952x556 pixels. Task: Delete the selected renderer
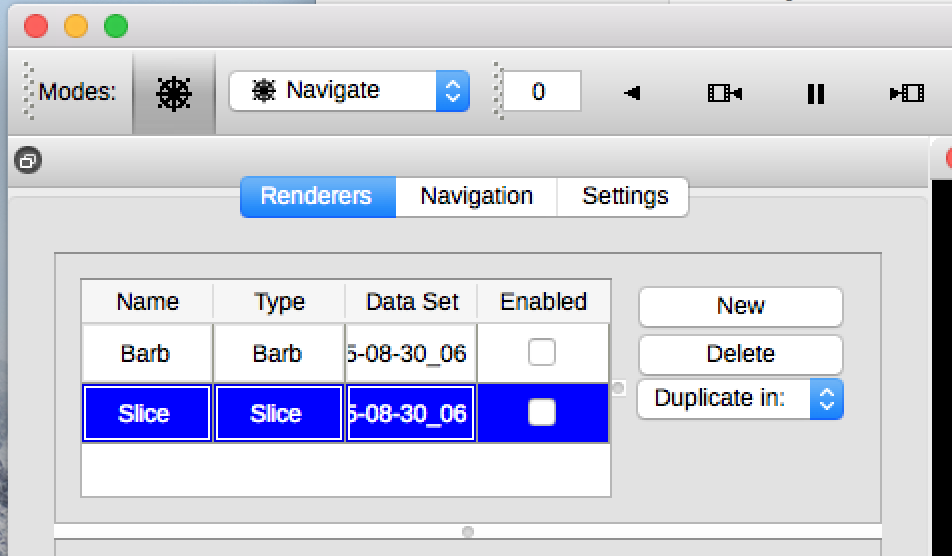pyautogui.click(x=740, y=353)
